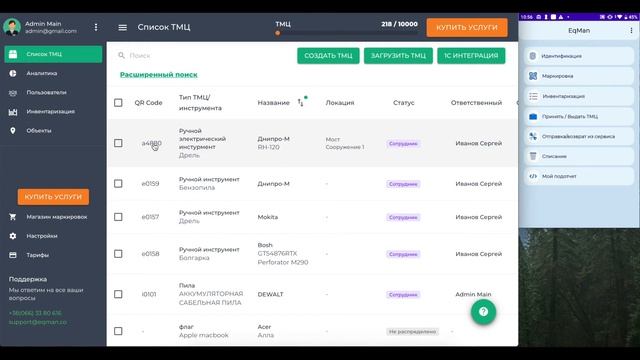Click the ЗАГРУЗИТЬ ТМЦ button
The width and height of the screenshot is (640, 360).
(398, 56)
